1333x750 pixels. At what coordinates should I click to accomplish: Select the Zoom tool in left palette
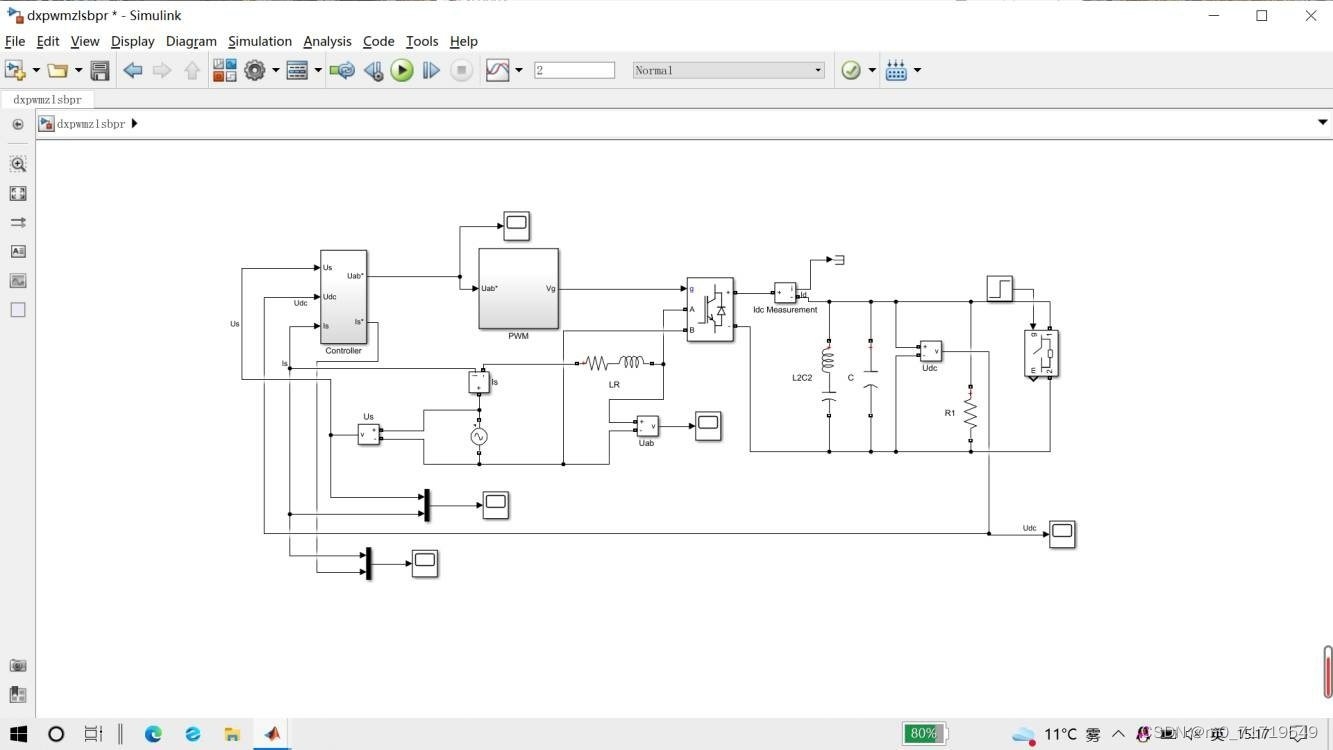click(18, 164)
